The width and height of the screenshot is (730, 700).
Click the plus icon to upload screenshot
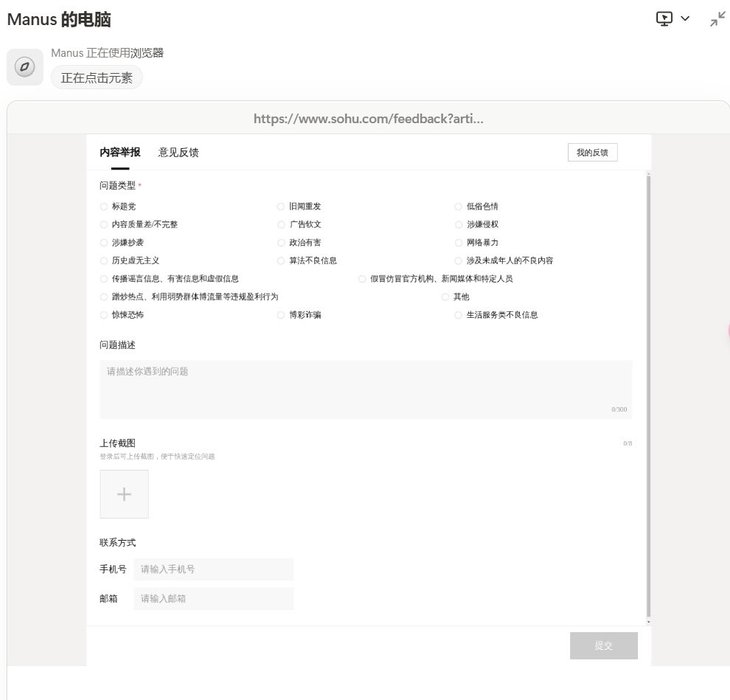tap(124, 494)
